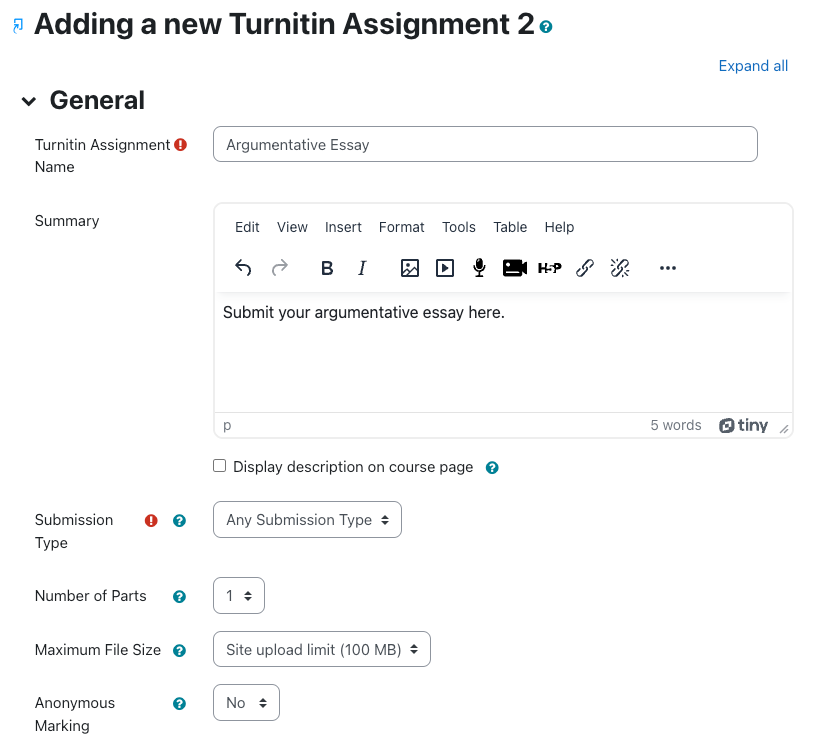
Task: Click the General section heading
Action: [x=97, y=100]
